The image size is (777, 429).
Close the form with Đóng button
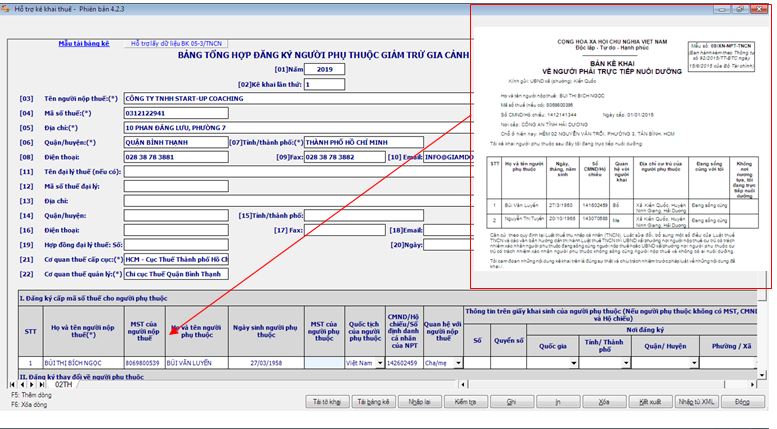pos(741,400)
